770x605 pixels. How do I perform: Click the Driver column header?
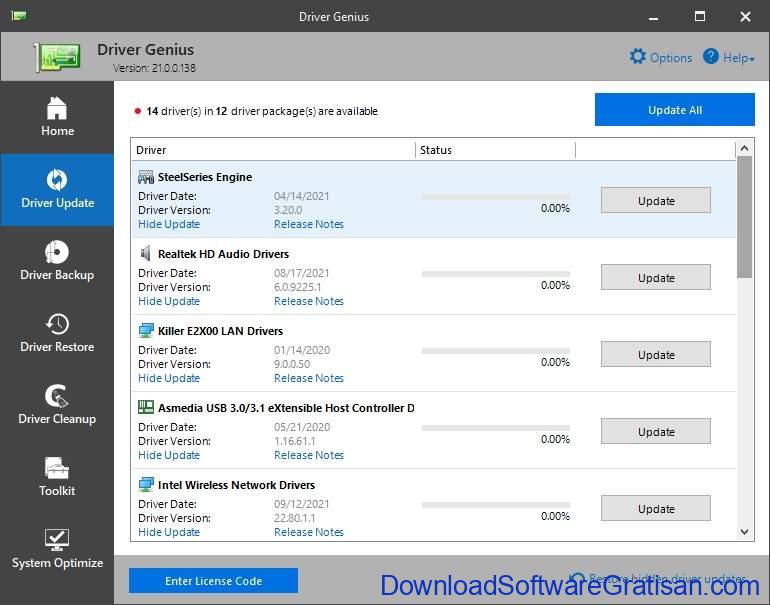(x=273, y=150)
